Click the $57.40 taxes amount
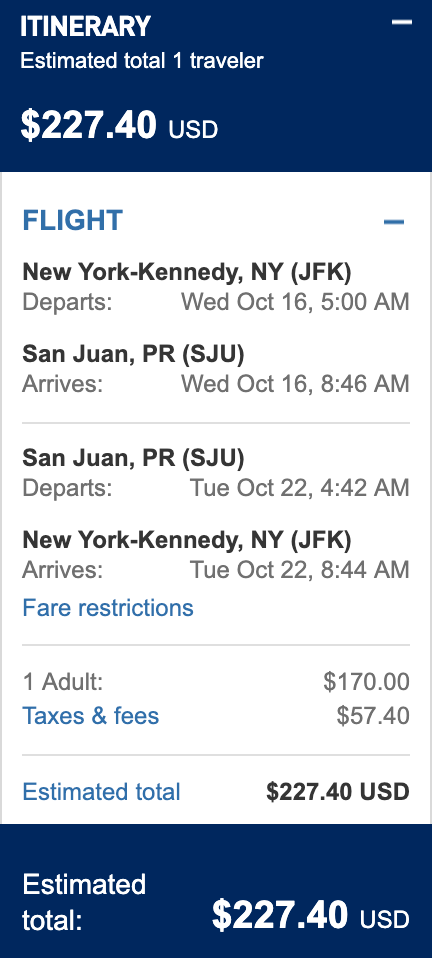Screen dimensions: 432x958 (373, 715)
